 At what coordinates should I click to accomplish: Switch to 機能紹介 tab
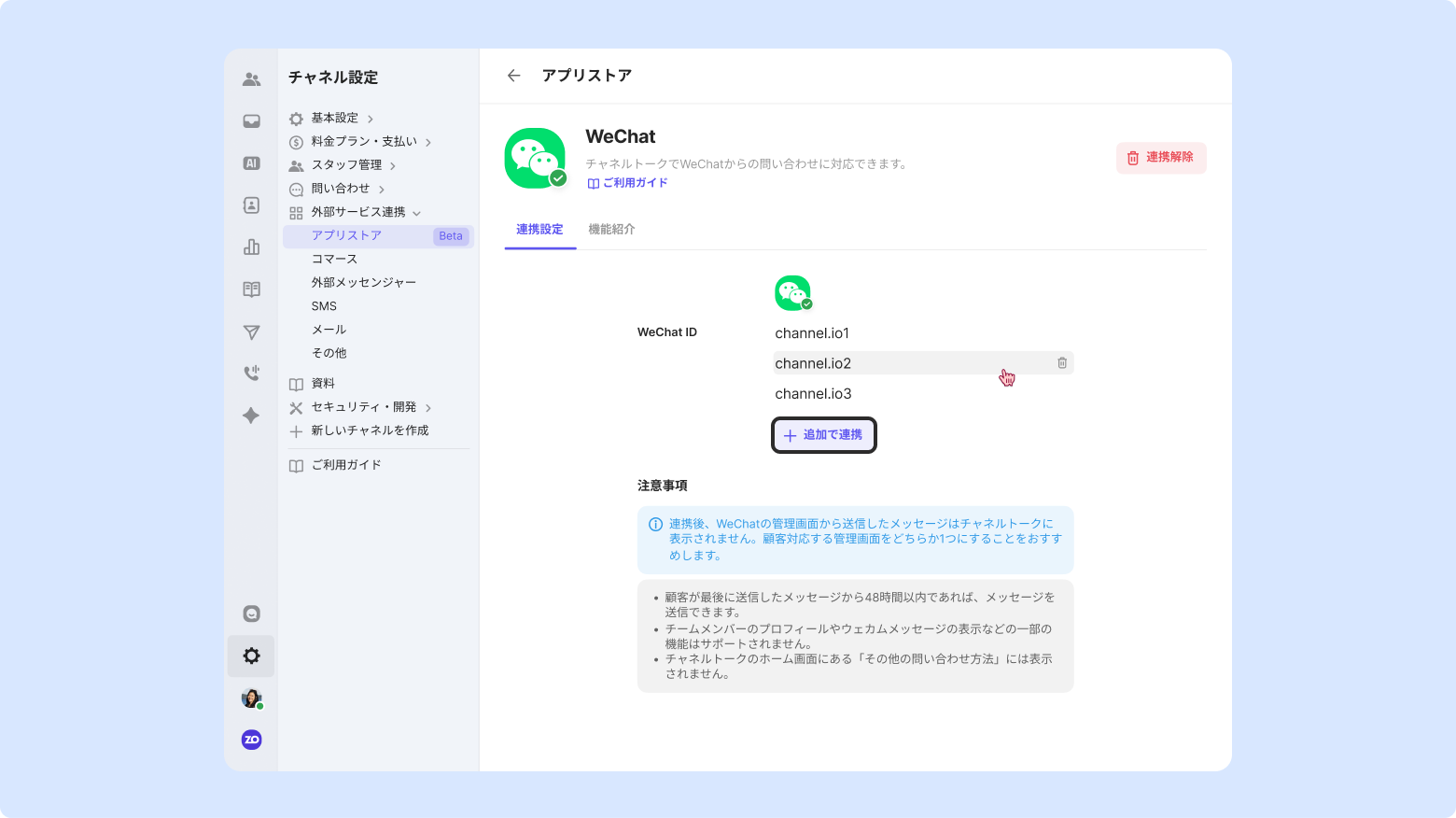611,230
